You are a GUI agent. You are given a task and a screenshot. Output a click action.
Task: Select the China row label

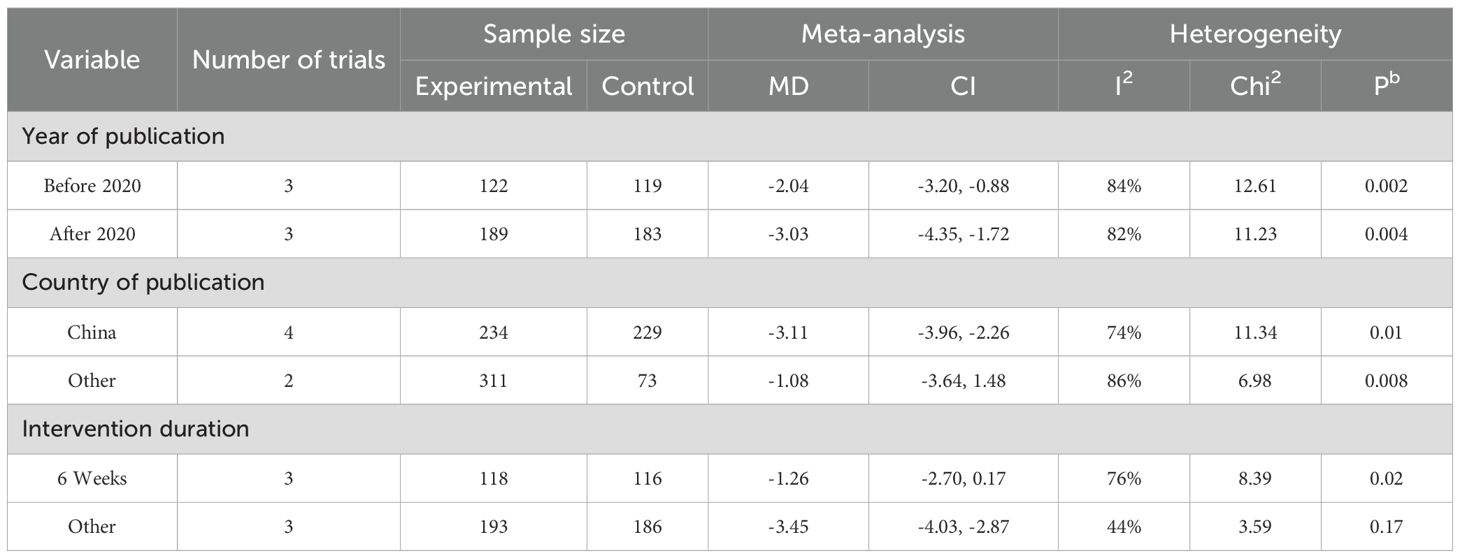(92, 332)
